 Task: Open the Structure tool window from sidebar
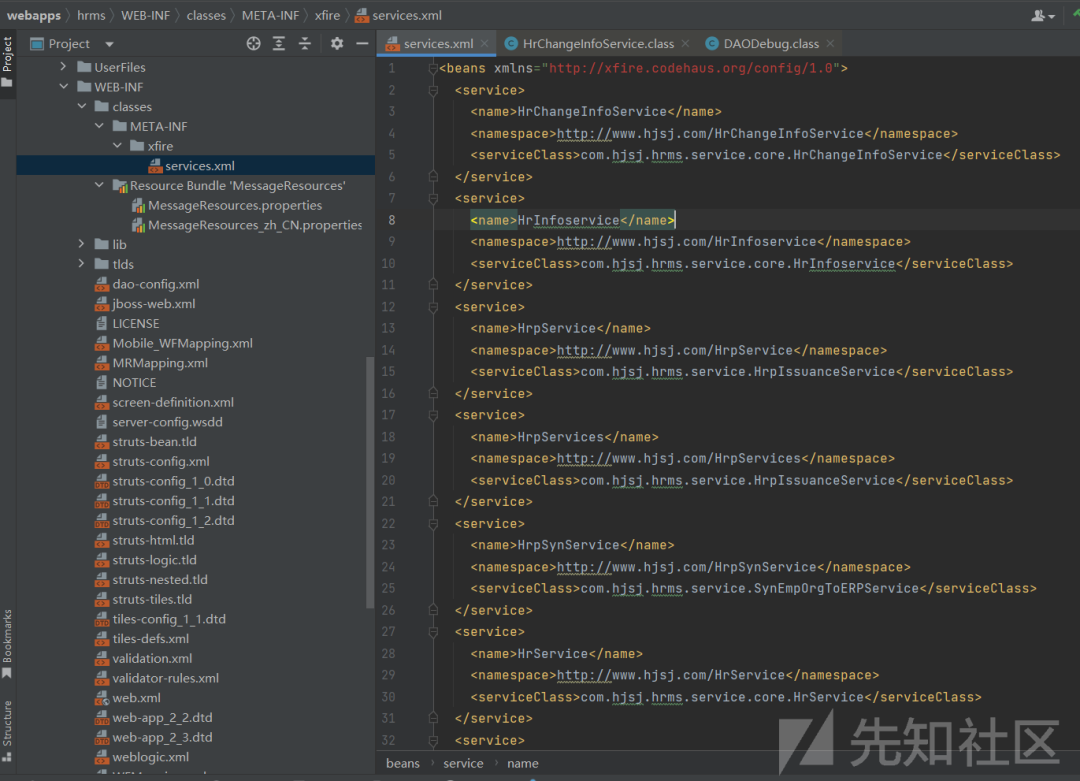[8, 731]
